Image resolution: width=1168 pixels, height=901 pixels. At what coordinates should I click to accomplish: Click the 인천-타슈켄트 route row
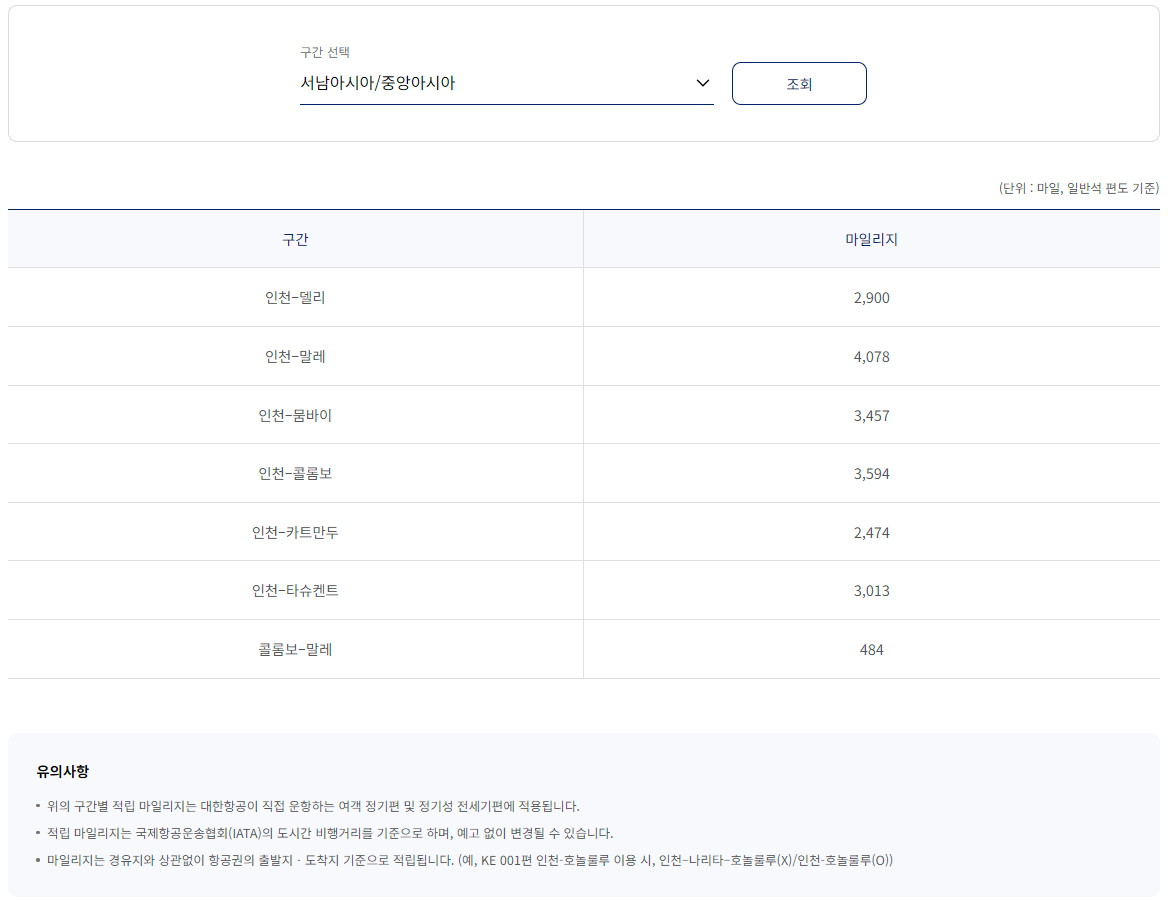click(x=295, y=590)
